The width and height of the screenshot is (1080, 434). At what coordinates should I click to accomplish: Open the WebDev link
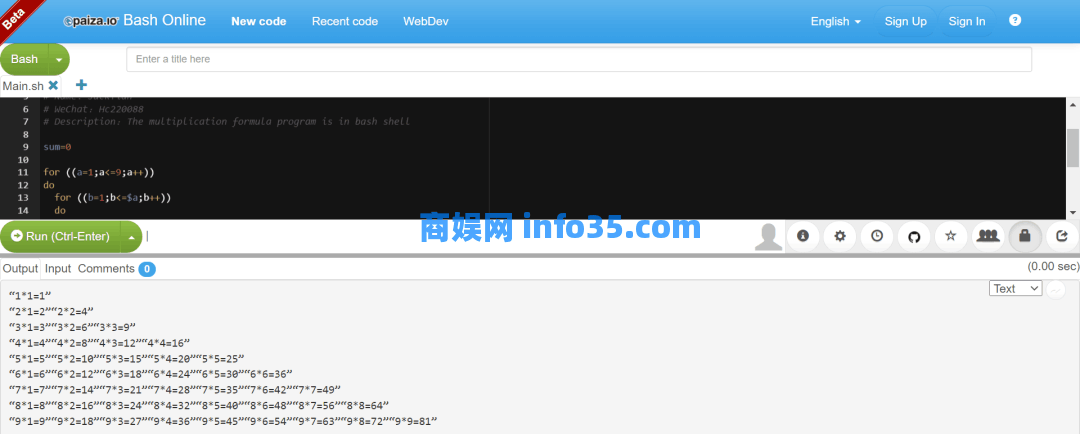point(426,21)
